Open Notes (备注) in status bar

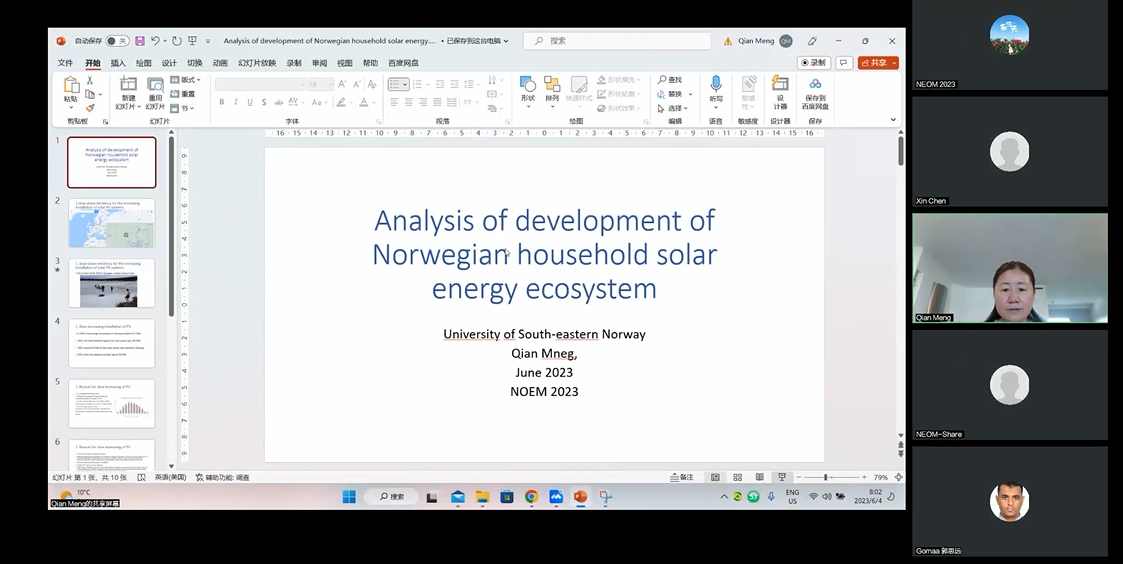(682, 477)
